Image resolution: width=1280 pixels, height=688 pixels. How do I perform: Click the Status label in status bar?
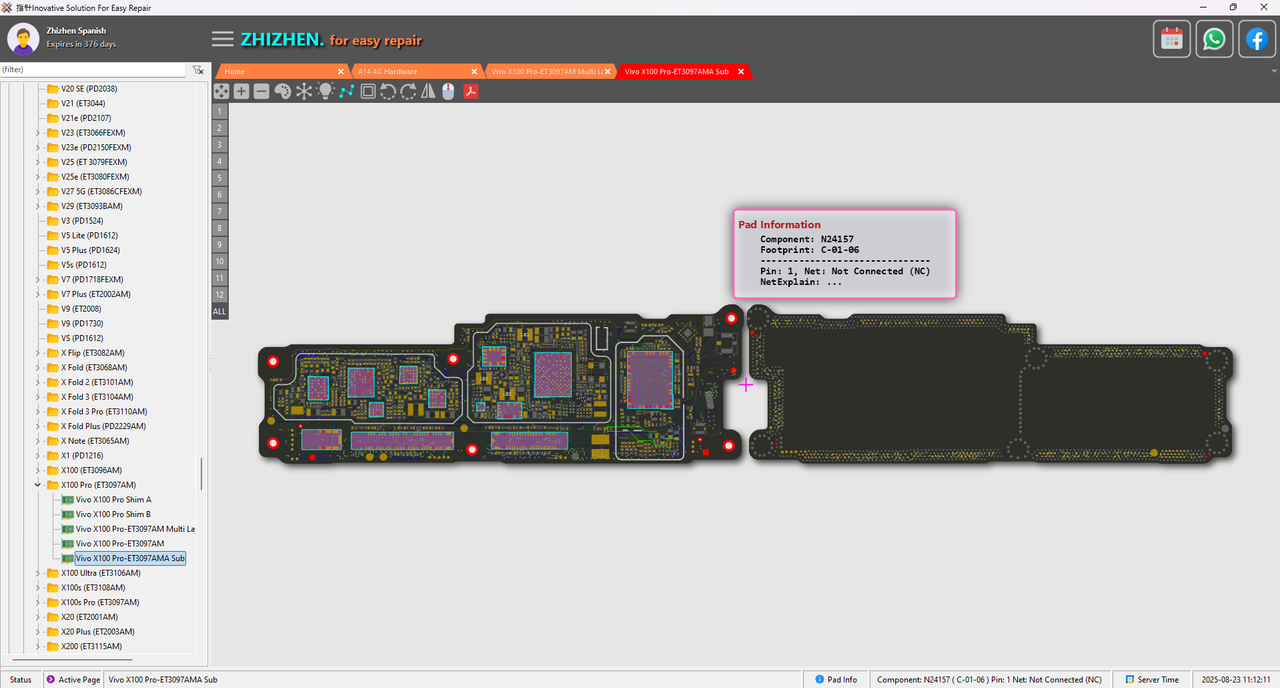[x=21, y=680]
